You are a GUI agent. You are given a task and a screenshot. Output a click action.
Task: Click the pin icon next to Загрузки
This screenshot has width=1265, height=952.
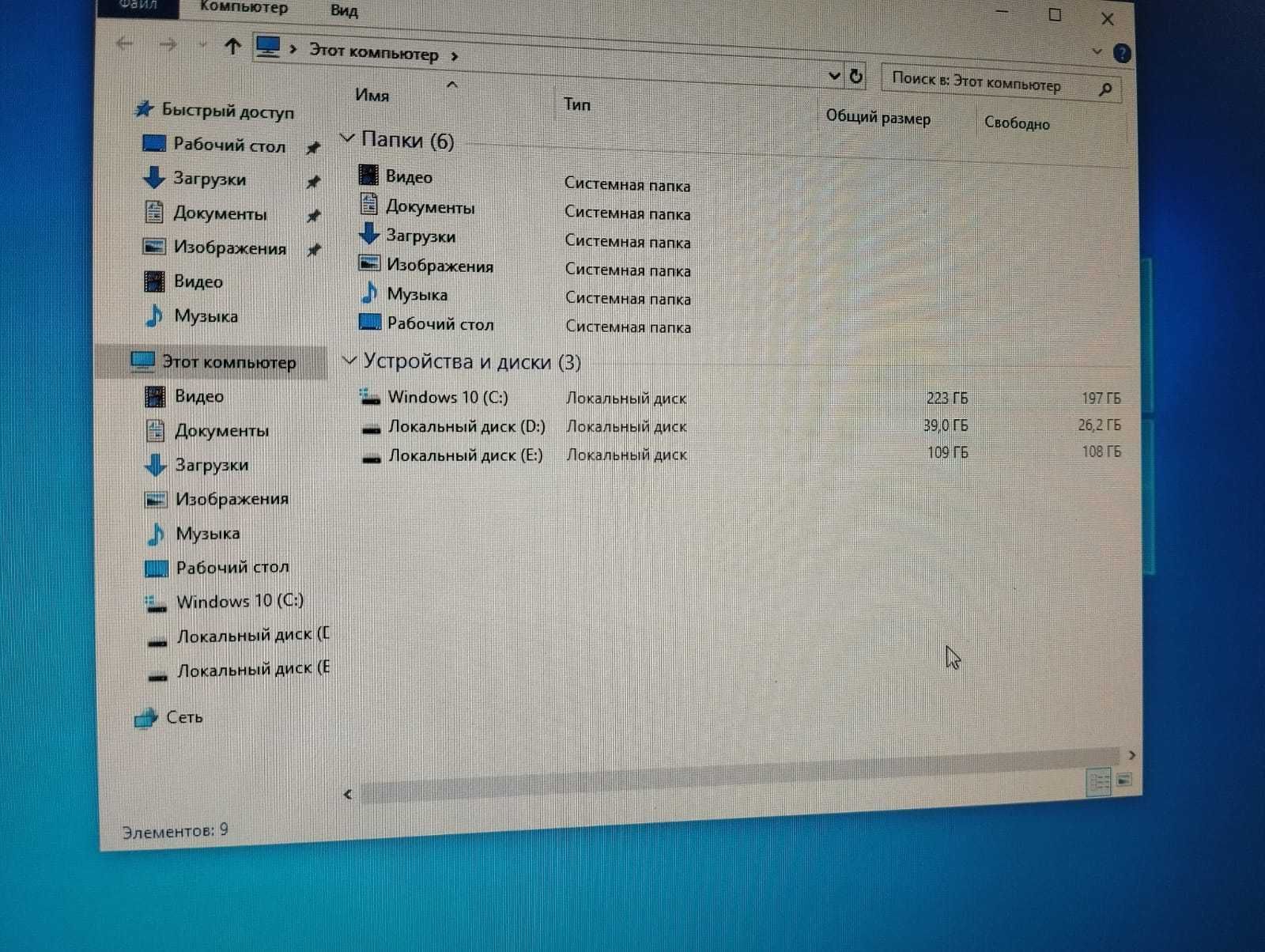click(x=313, y=183)
